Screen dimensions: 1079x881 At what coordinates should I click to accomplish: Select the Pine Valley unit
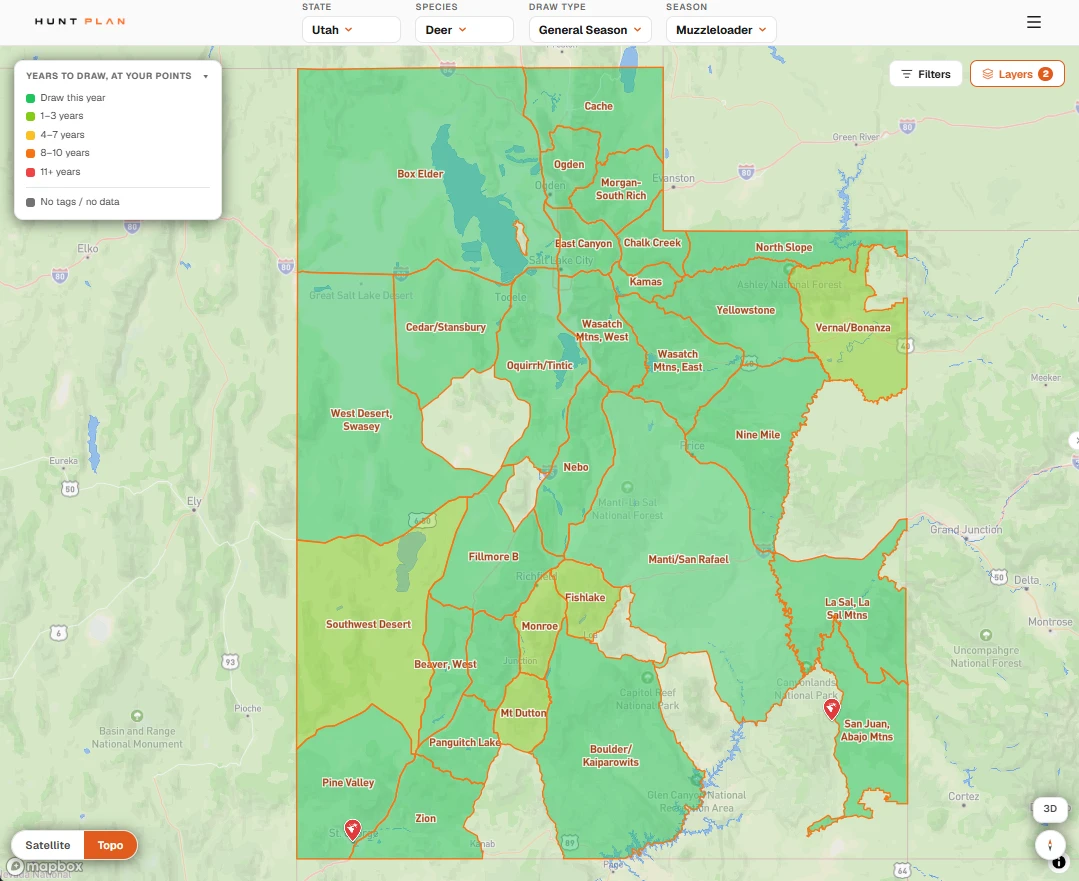point(348,783)
